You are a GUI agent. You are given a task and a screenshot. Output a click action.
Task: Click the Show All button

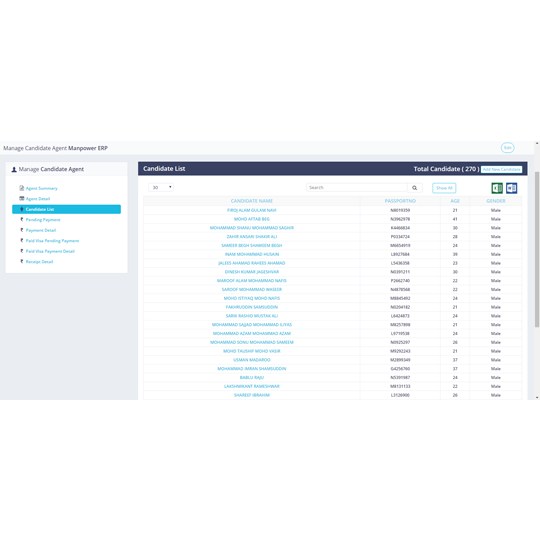[x=444, y=188]
